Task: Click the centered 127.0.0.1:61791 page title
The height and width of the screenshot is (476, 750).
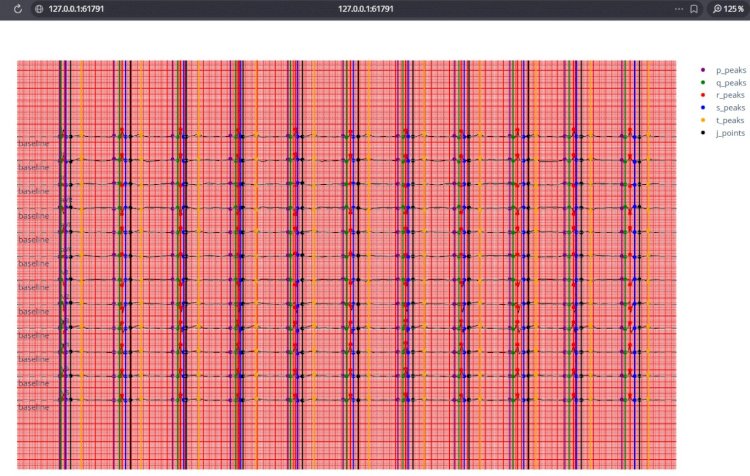Action: (365, 9)
